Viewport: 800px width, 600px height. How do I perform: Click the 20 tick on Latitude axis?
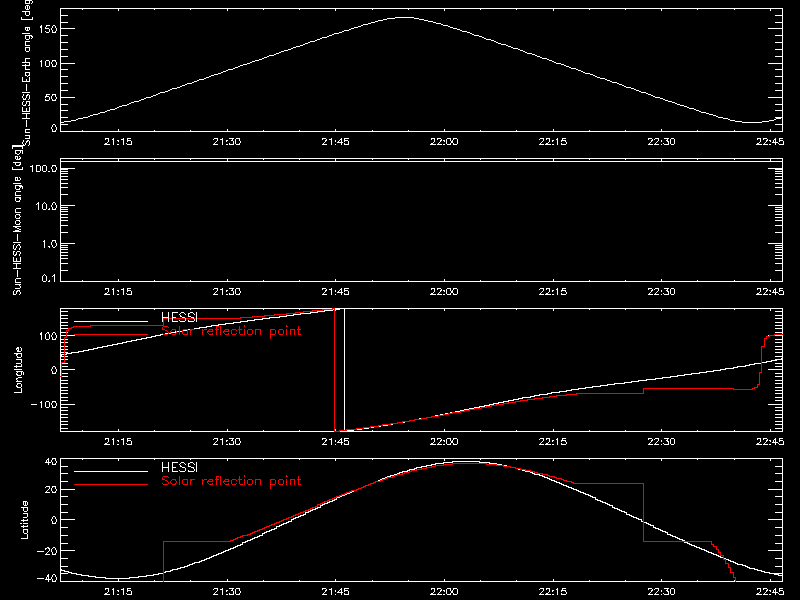(51, 490)
